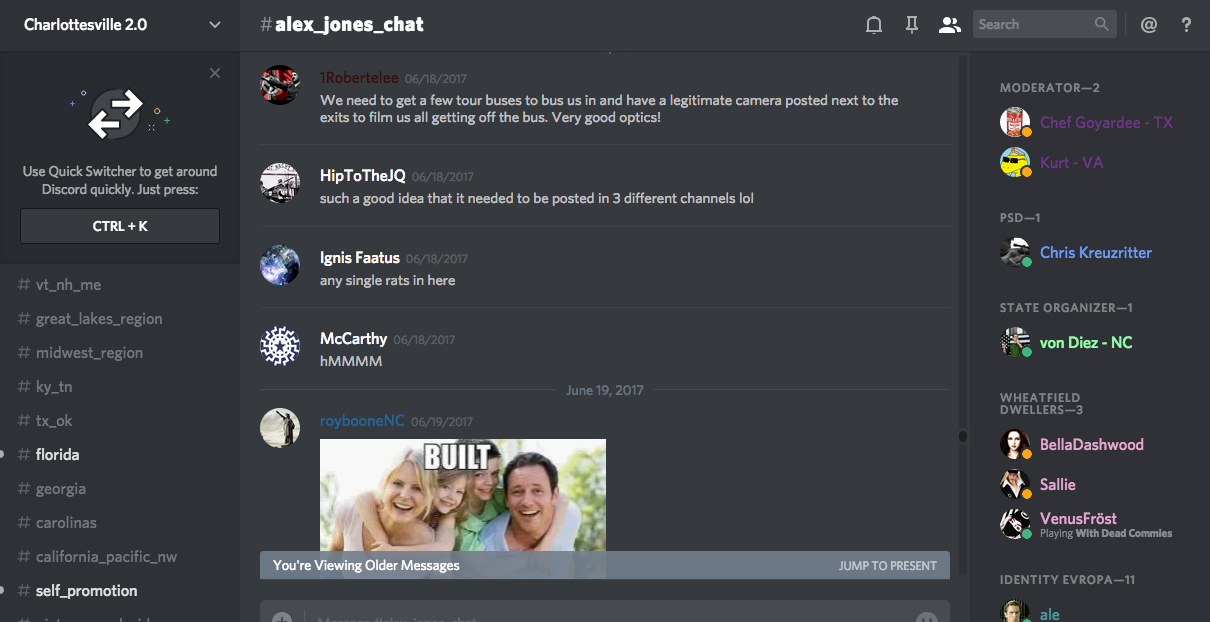Expand the Charlottesville 2.0 server menu

pos(215,25)
